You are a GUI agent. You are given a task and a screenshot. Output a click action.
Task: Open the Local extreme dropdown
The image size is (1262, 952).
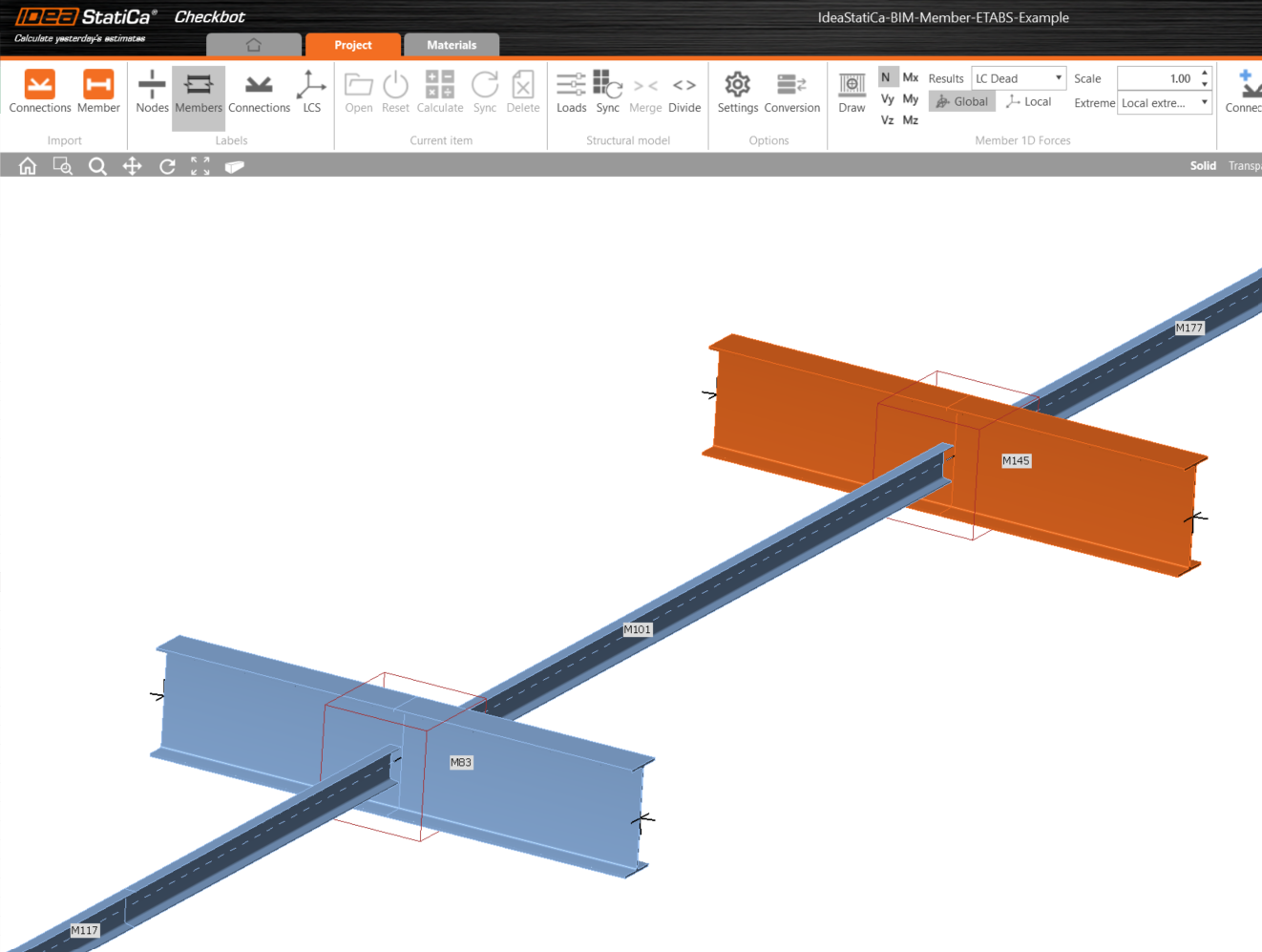pyautogui.click(x=1165, y=103)
